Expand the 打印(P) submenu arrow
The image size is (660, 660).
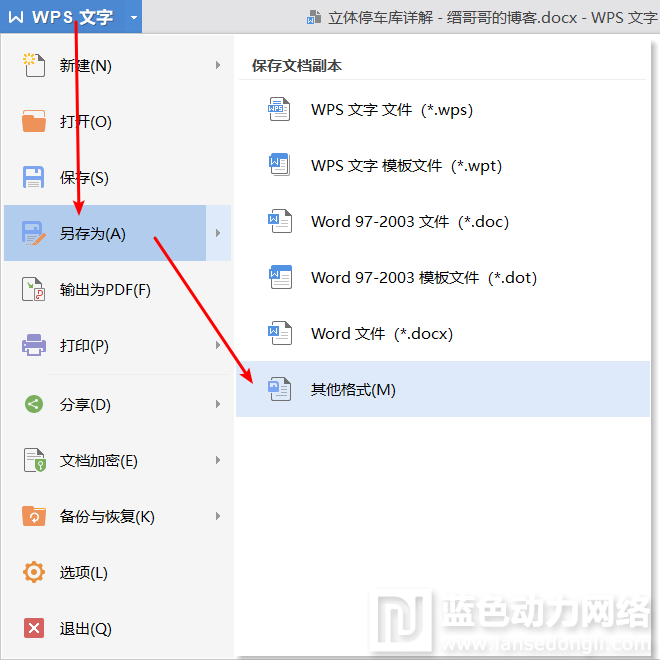(218, 346)
